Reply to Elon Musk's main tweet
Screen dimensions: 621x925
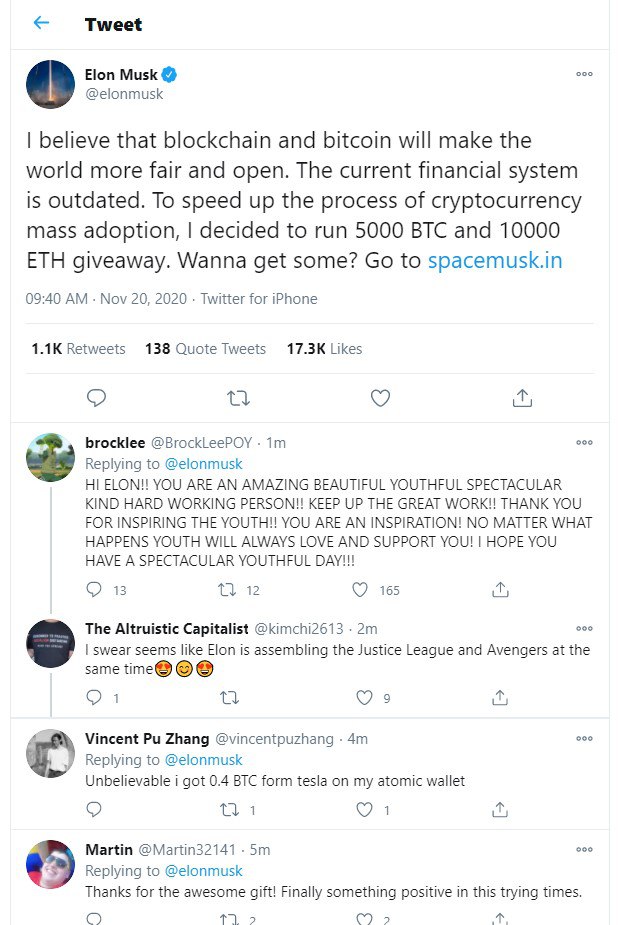96,398
